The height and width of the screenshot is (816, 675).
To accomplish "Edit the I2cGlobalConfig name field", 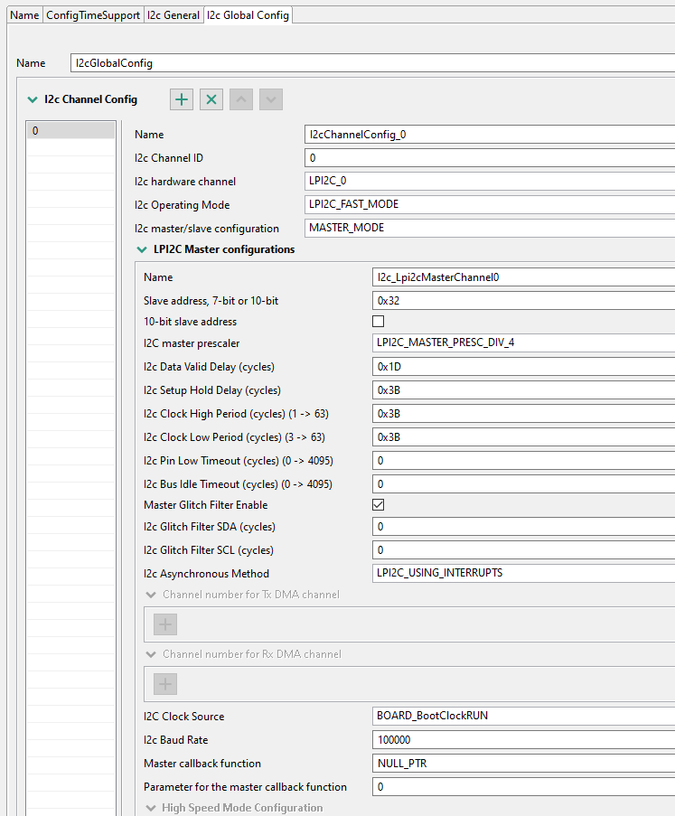I will click(x=372, y=63).
